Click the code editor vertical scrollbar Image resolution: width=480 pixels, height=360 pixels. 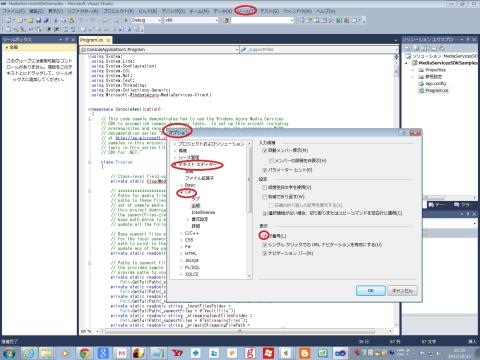tap(396, 190)
